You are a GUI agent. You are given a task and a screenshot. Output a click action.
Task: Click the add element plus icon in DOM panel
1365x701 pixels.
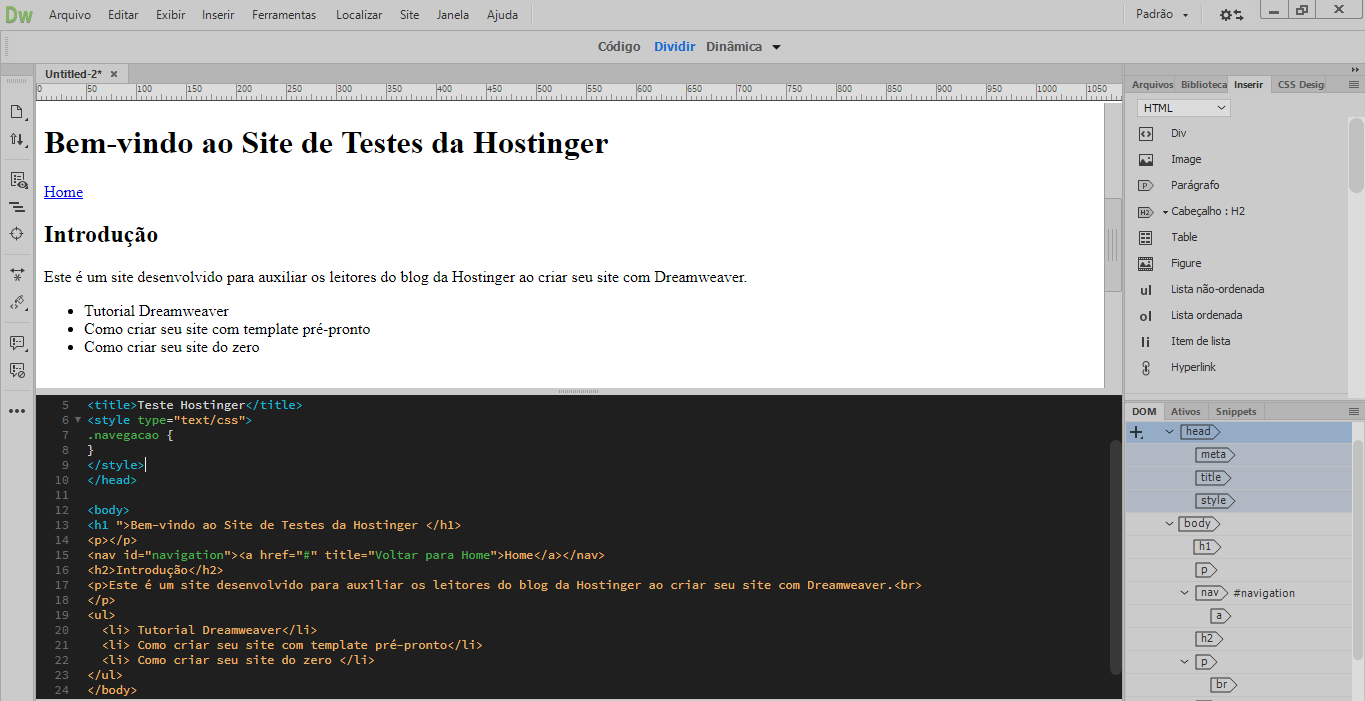tap(1135, 431)
